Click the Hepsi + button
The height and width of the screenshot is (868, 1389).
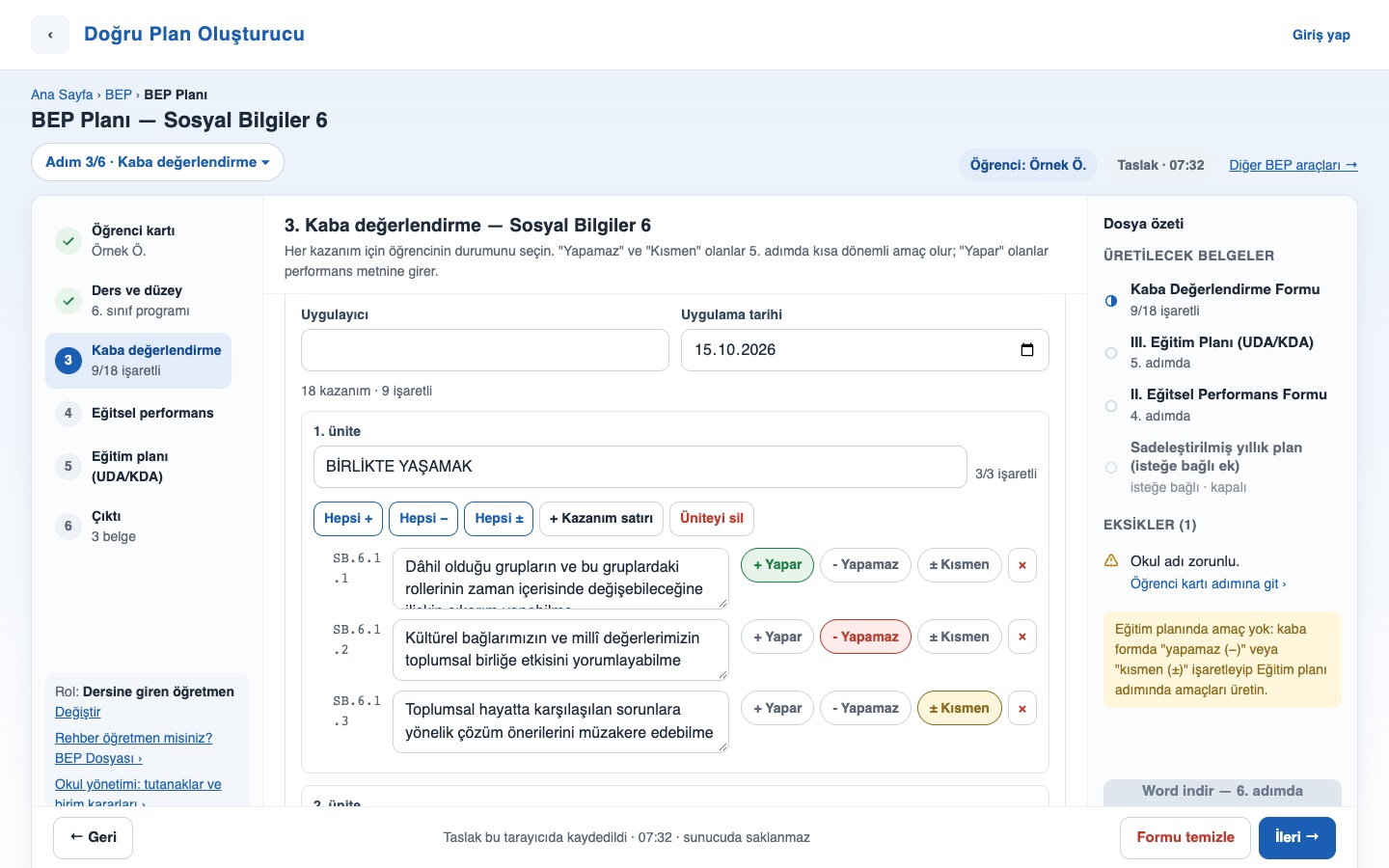[348, 519]
